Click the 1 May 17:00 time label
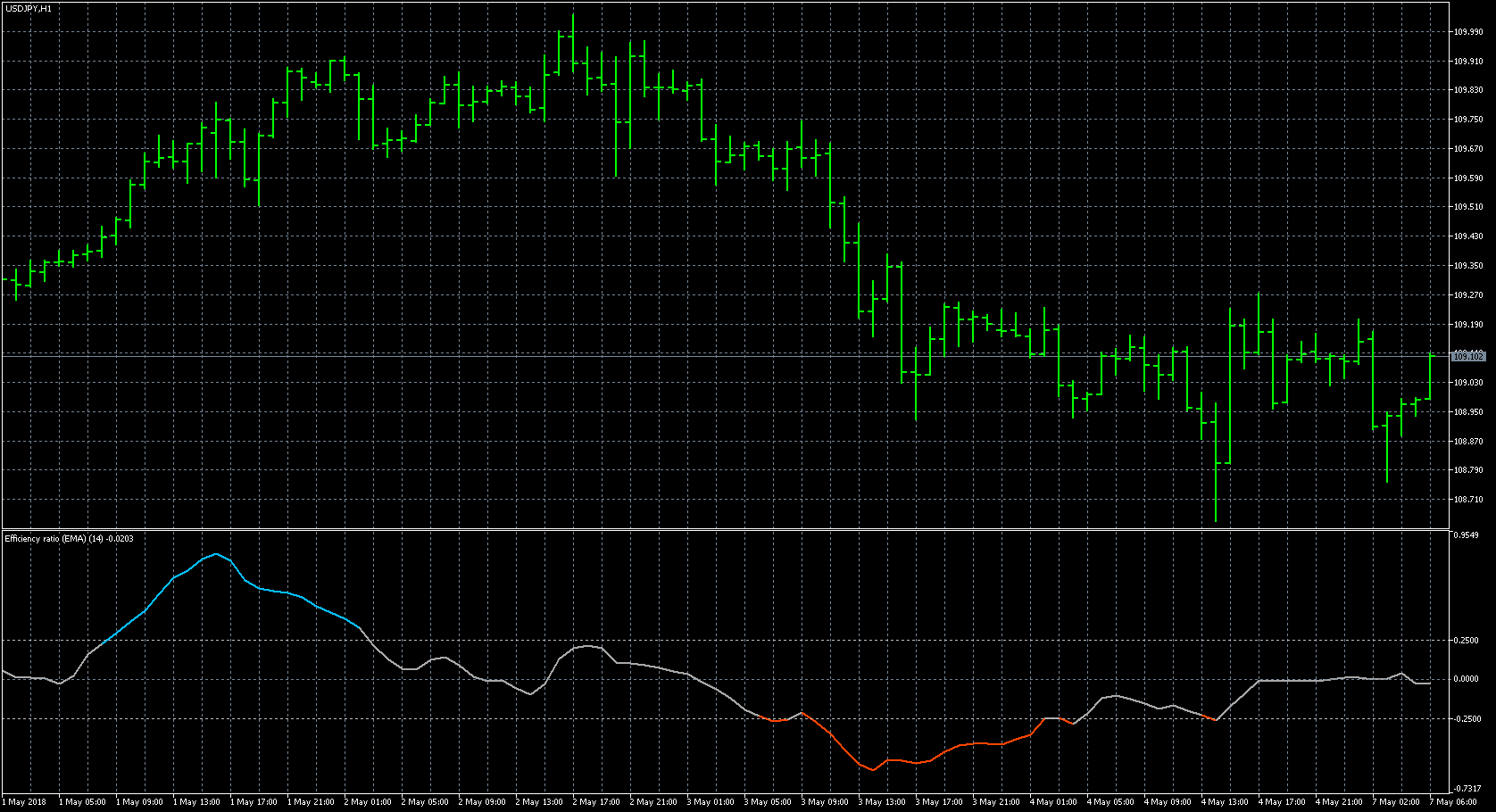The image size is (1496, 812). pyautogui.click(x=254, y=802)
